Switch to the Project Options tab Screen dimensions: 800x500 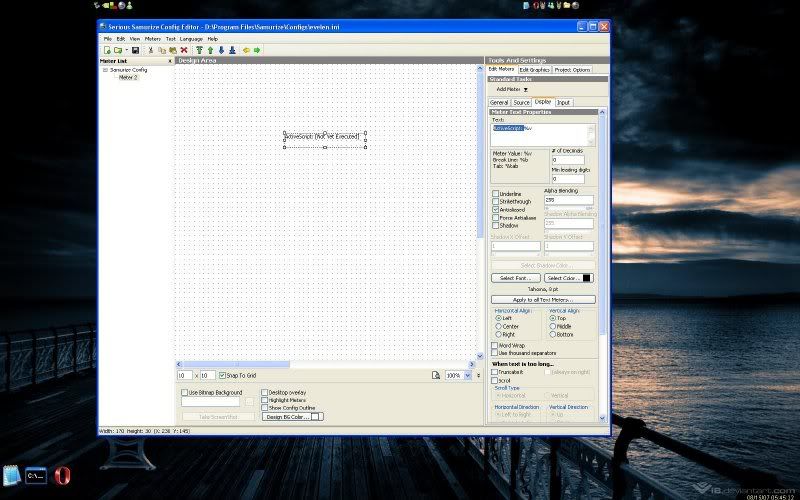[x=572, y=70]
